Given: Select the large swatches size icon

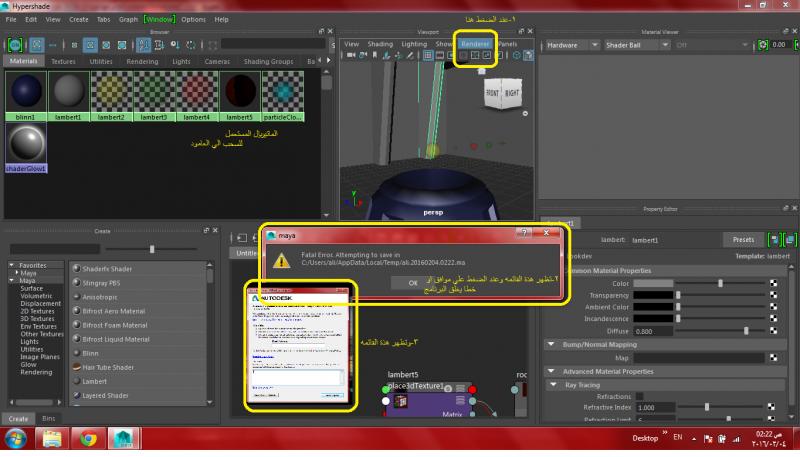Looking at the screenshot, I should coord(106,45).
